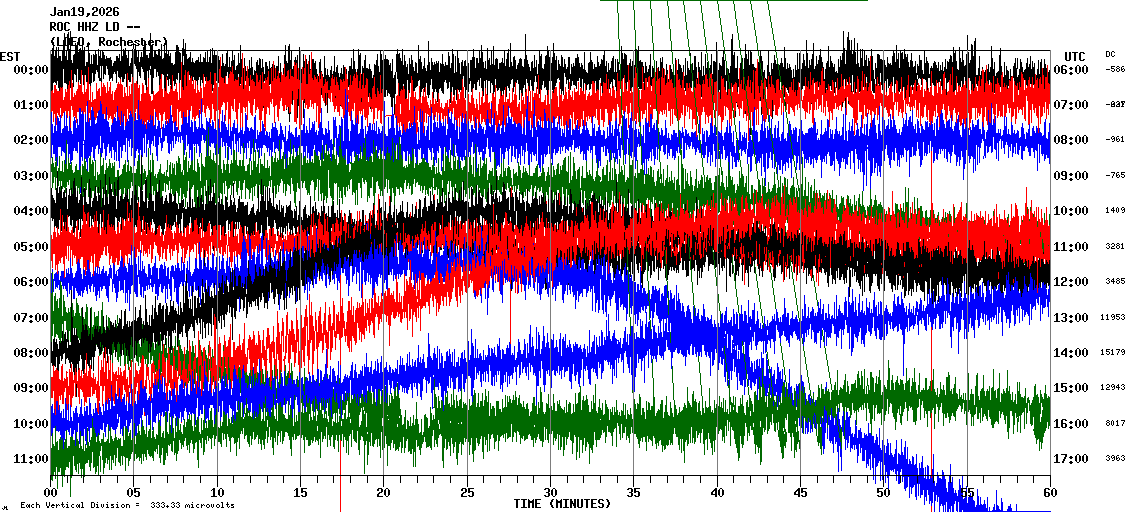Click the TIME (MINUTES) axis title
The image size is (1130, 519).
[x=562, y=504]
